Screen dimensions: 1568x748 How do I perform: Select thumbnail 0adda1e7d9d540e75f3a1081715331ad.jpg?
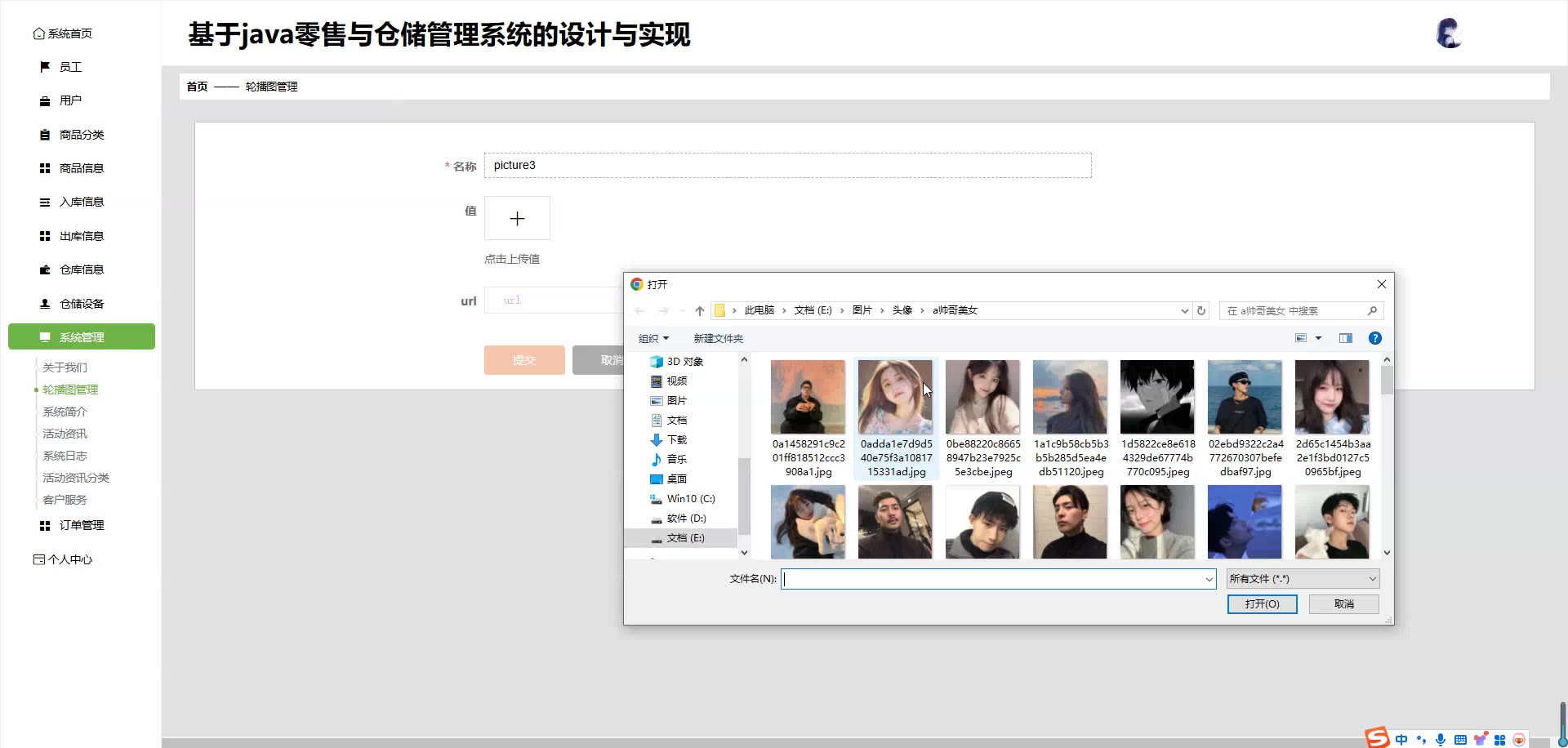click(896, 418)
